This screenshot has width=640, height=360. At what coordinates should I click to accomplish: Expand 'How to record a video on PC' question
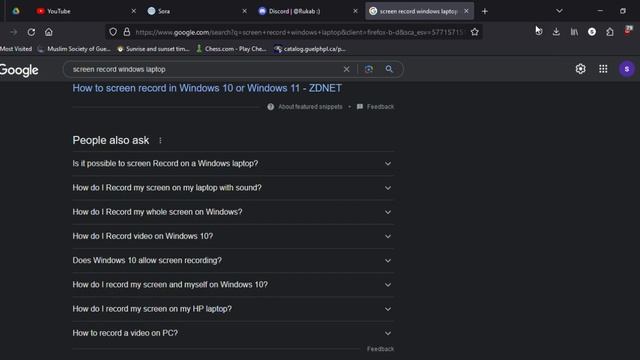coord(233,333)
